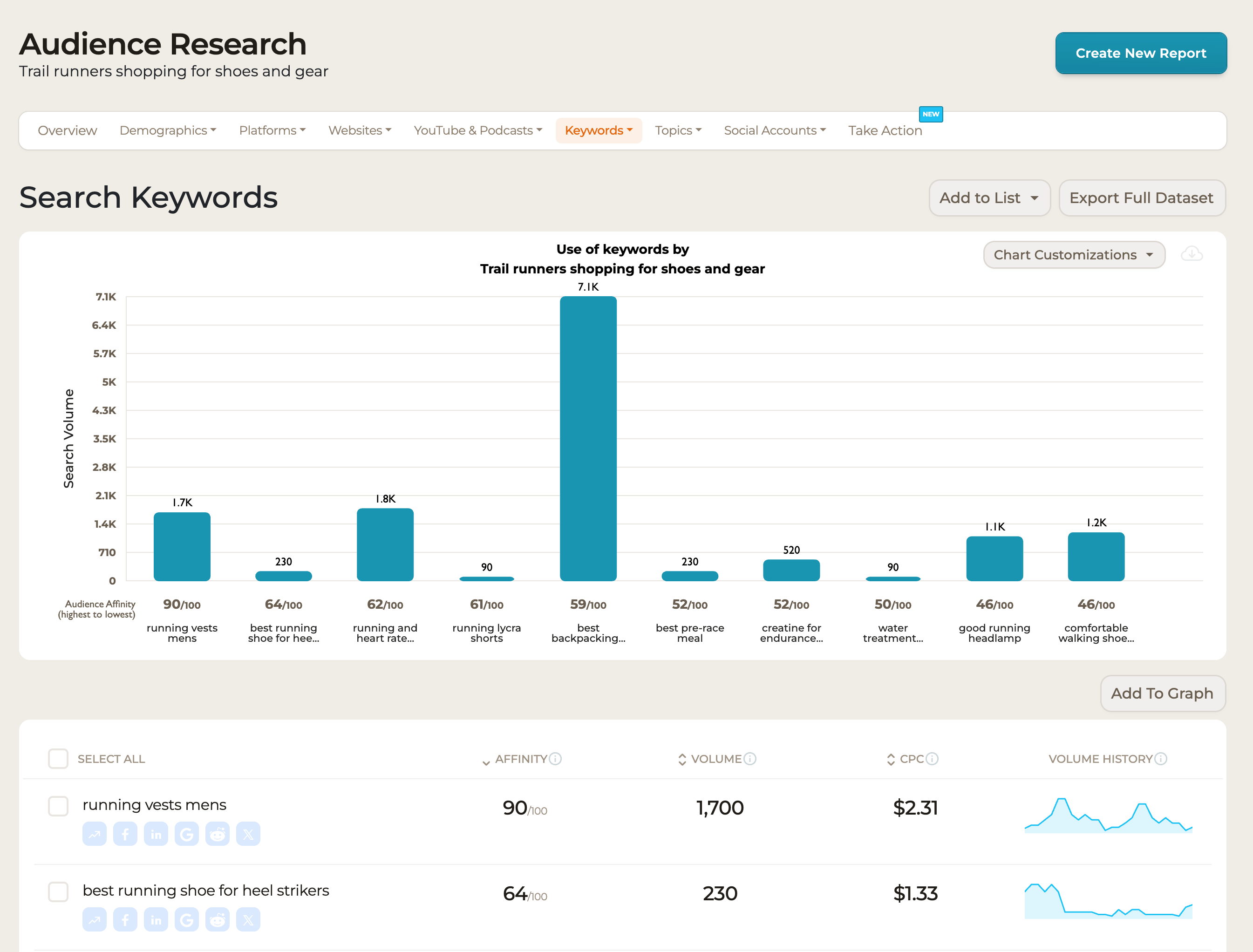
Task: Expand the Add to List dropdown
Action: pyautogui.click(x=989, y=198)
